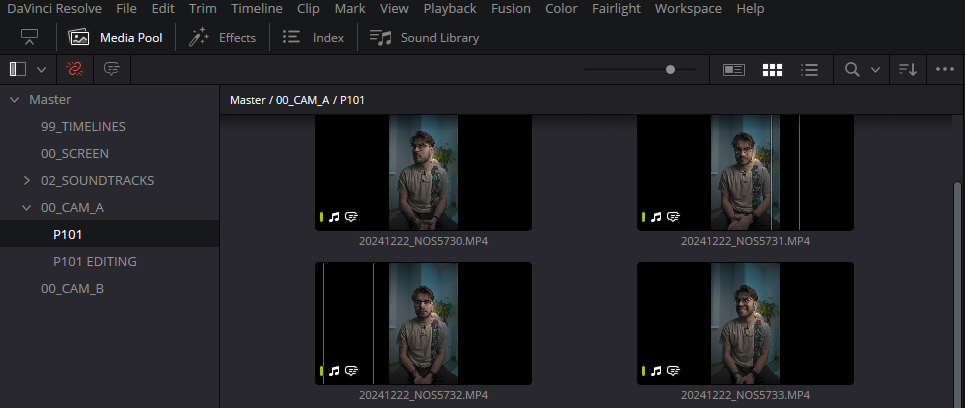This screenshot has height=408, width=965.
Task: Open the File menu
Action: coord(126,9)
